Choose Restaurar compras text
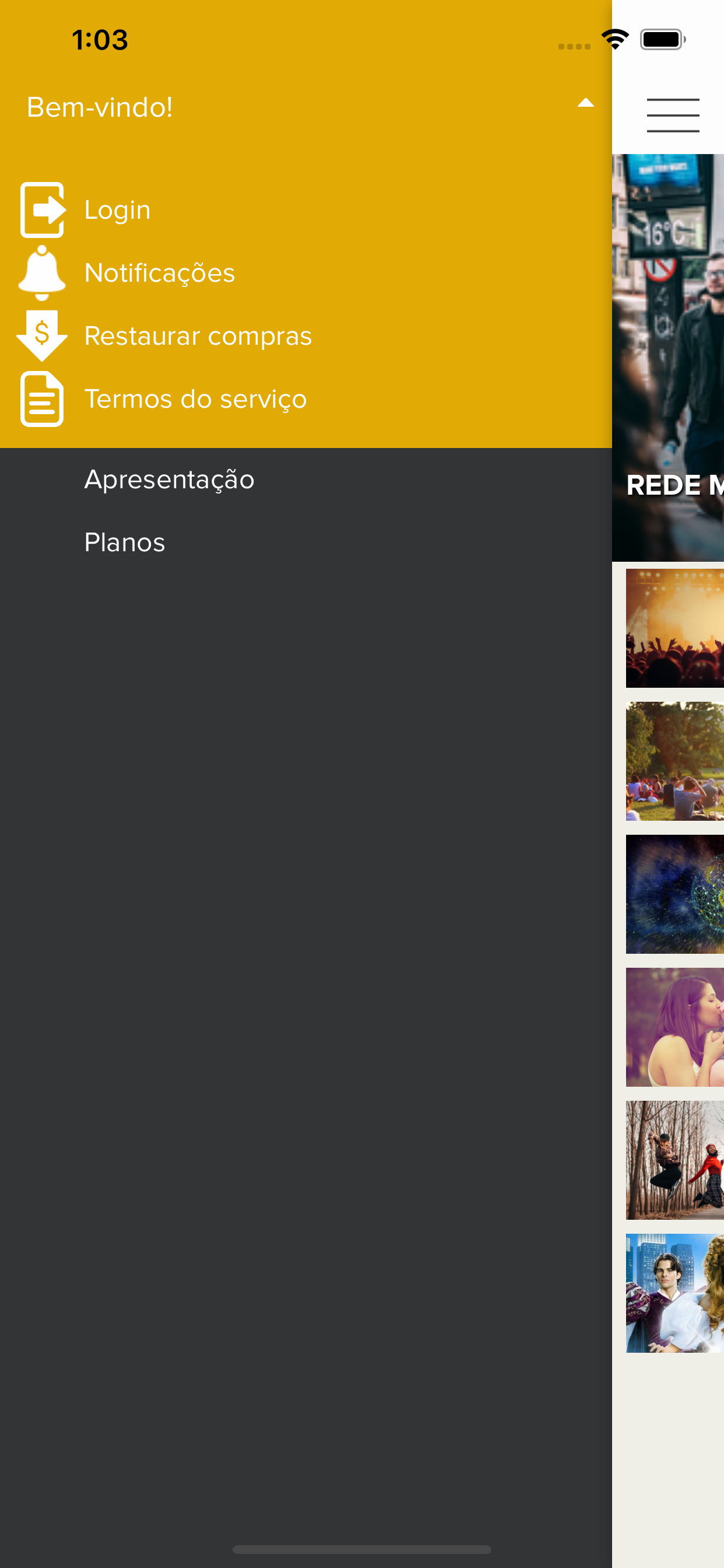This screenshot has width=724, height=1568. click(x=198, y=336)
